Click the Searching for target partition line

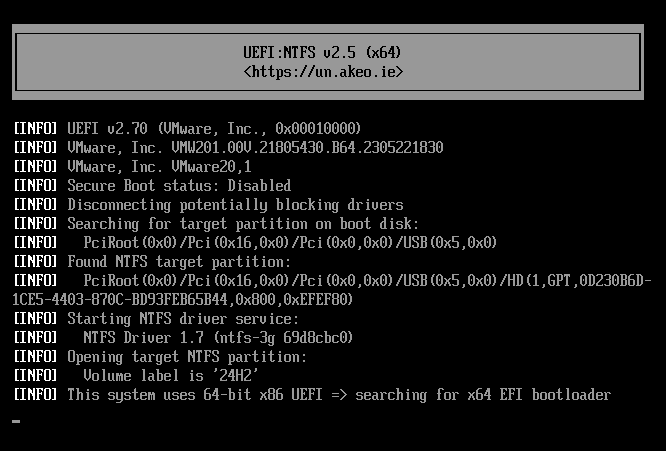(x=243, y=223)
